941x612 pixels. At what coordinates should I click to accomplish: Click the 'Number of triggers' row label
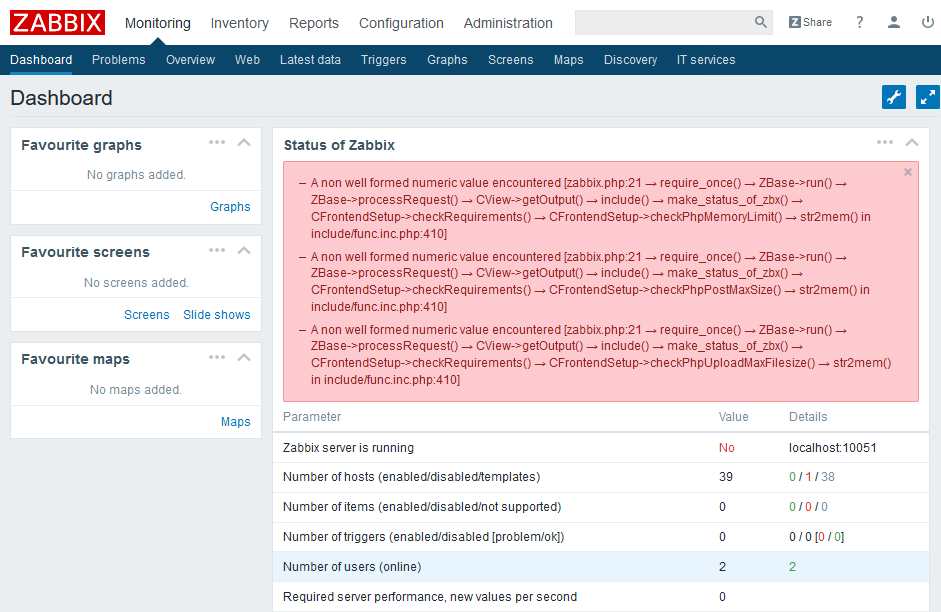tap(424, 536)
